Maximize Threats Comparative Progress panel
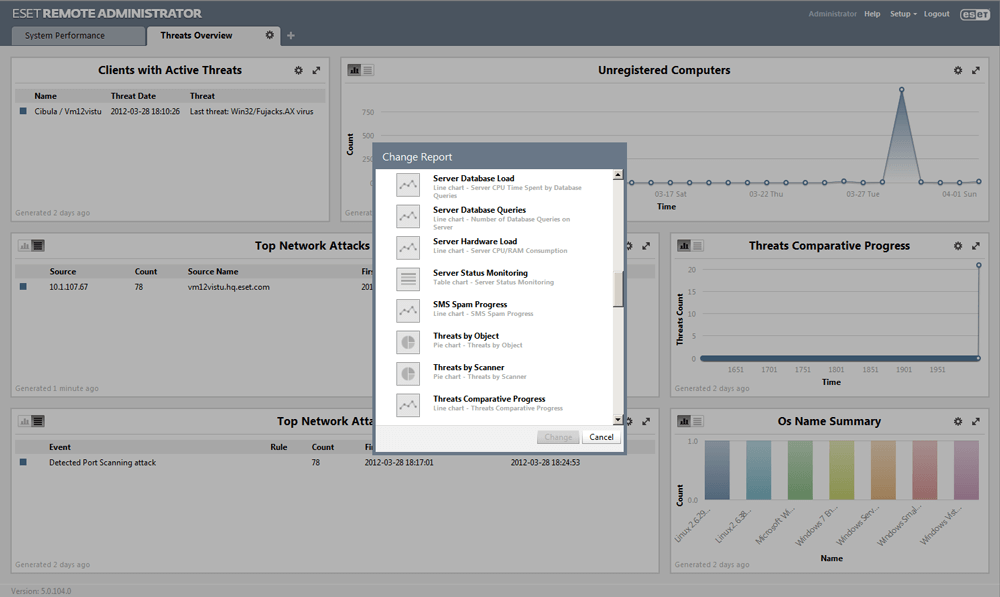Viewport: 1000px width, 597px height. click(x=976, y=246)
